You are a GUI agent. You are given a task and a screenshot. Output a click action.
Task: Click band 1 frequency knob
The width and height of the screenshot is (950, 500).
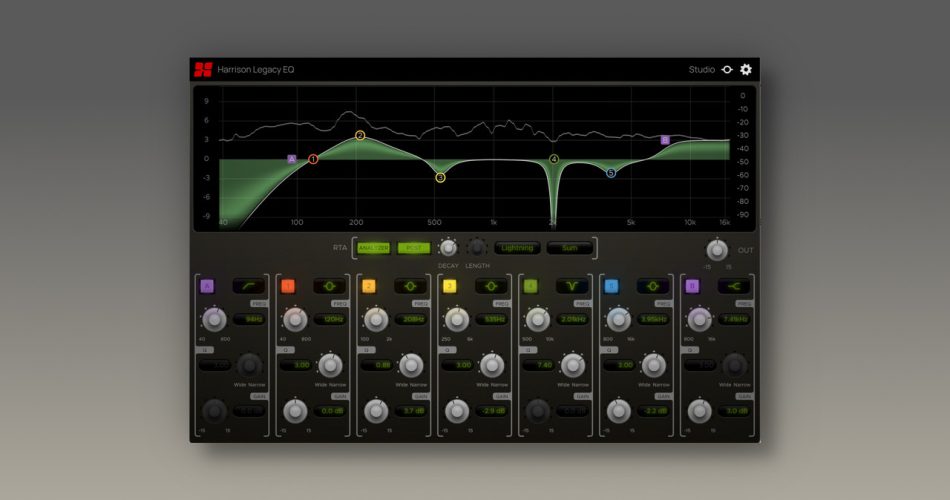coord(295,319)
